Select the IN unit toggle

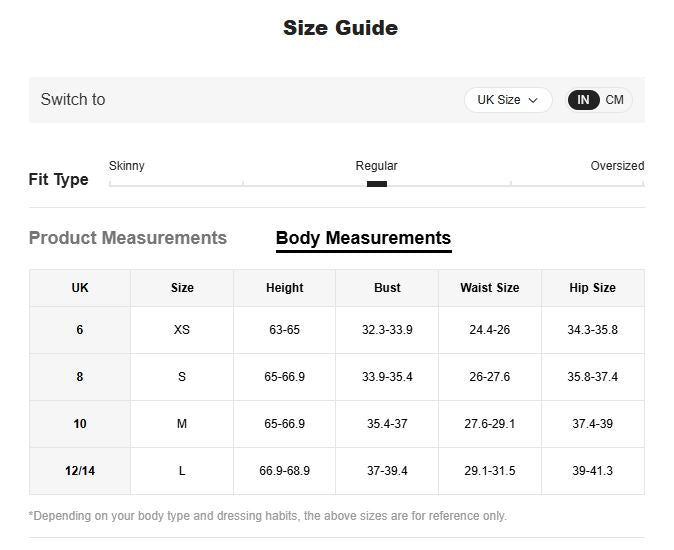pyautogui.click(x=583, y=100)
